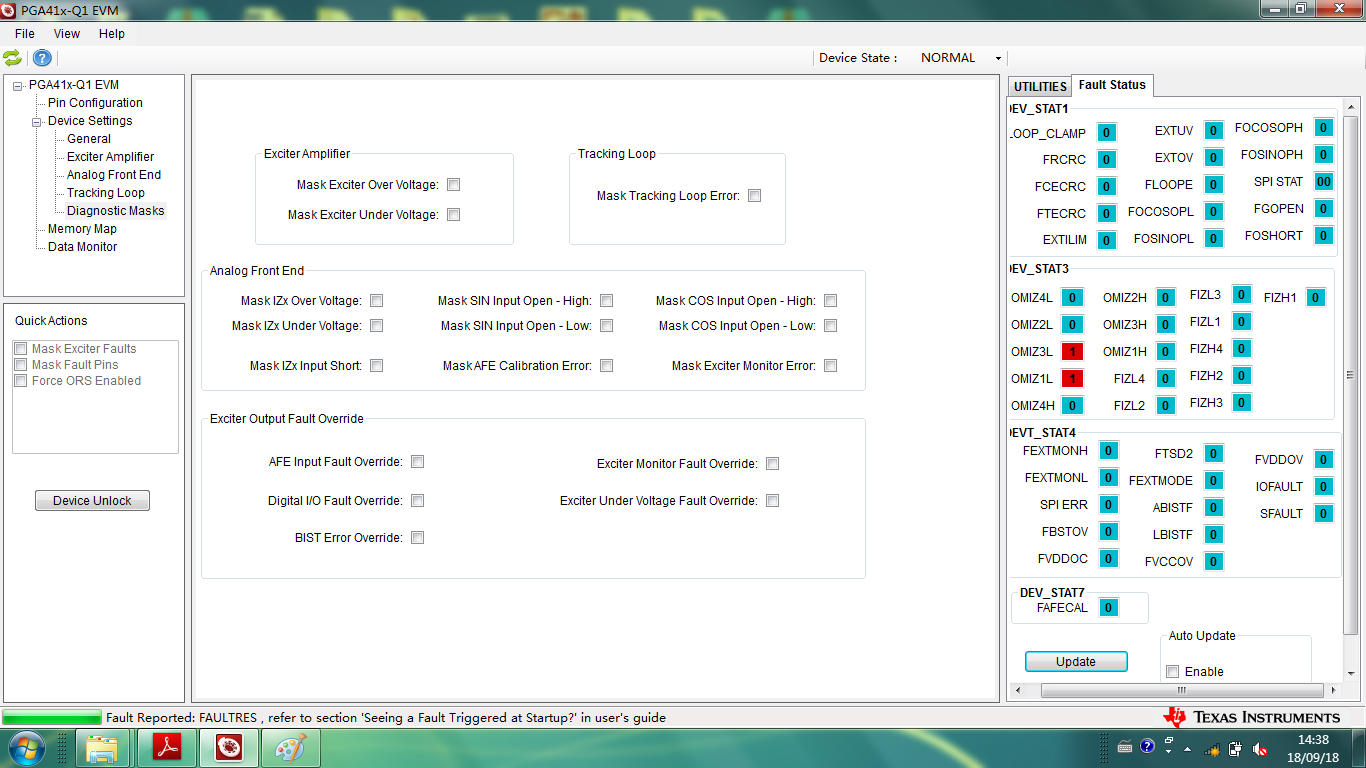Check Mask COS Input Open - High
Viewport: 1366px width, 768px height.
coord(831,301)
